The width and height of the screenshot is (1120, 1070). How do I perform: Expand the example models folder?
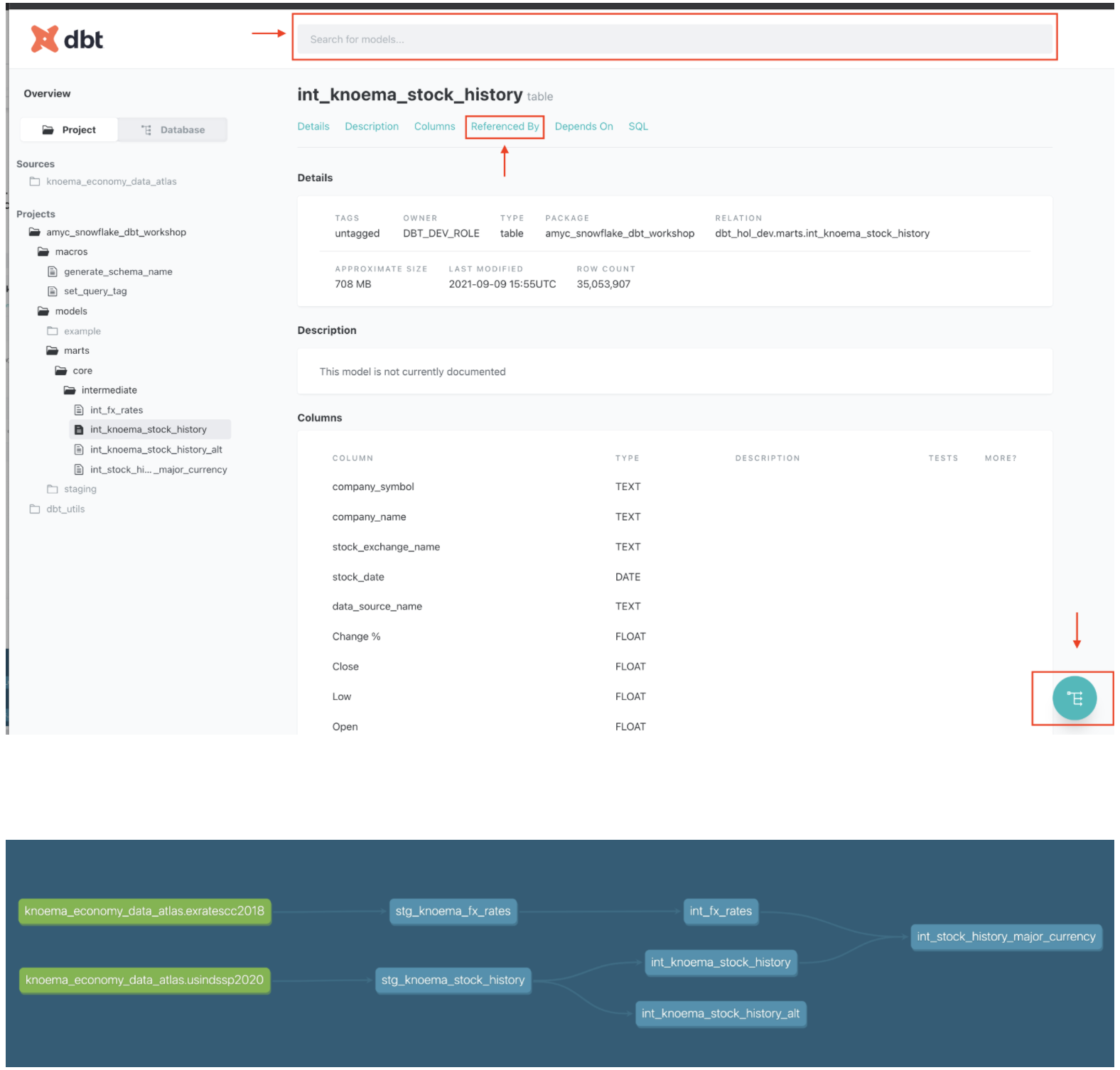coord(82,331)
